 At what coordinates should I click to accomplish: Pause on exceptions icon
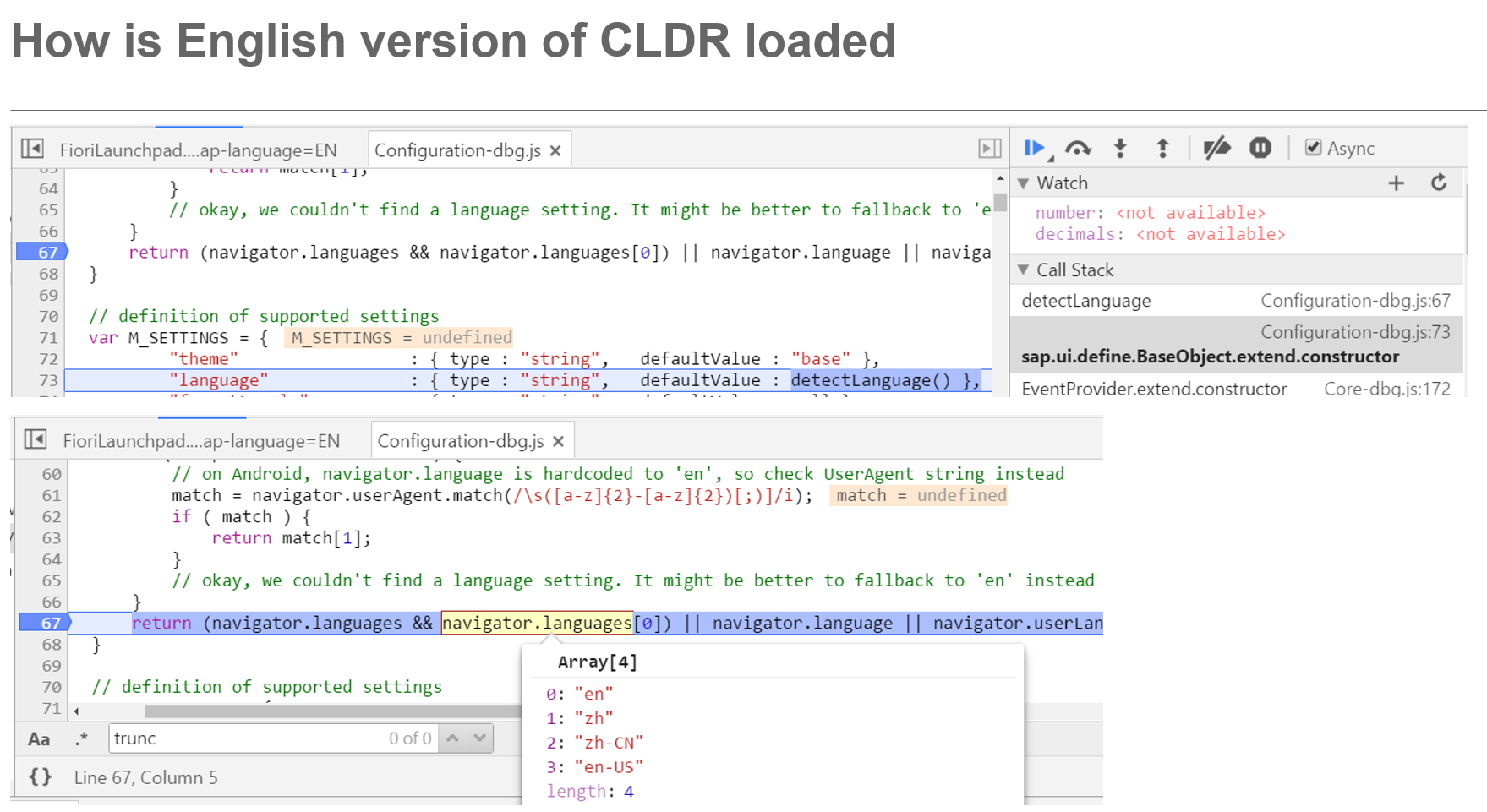1260,148
